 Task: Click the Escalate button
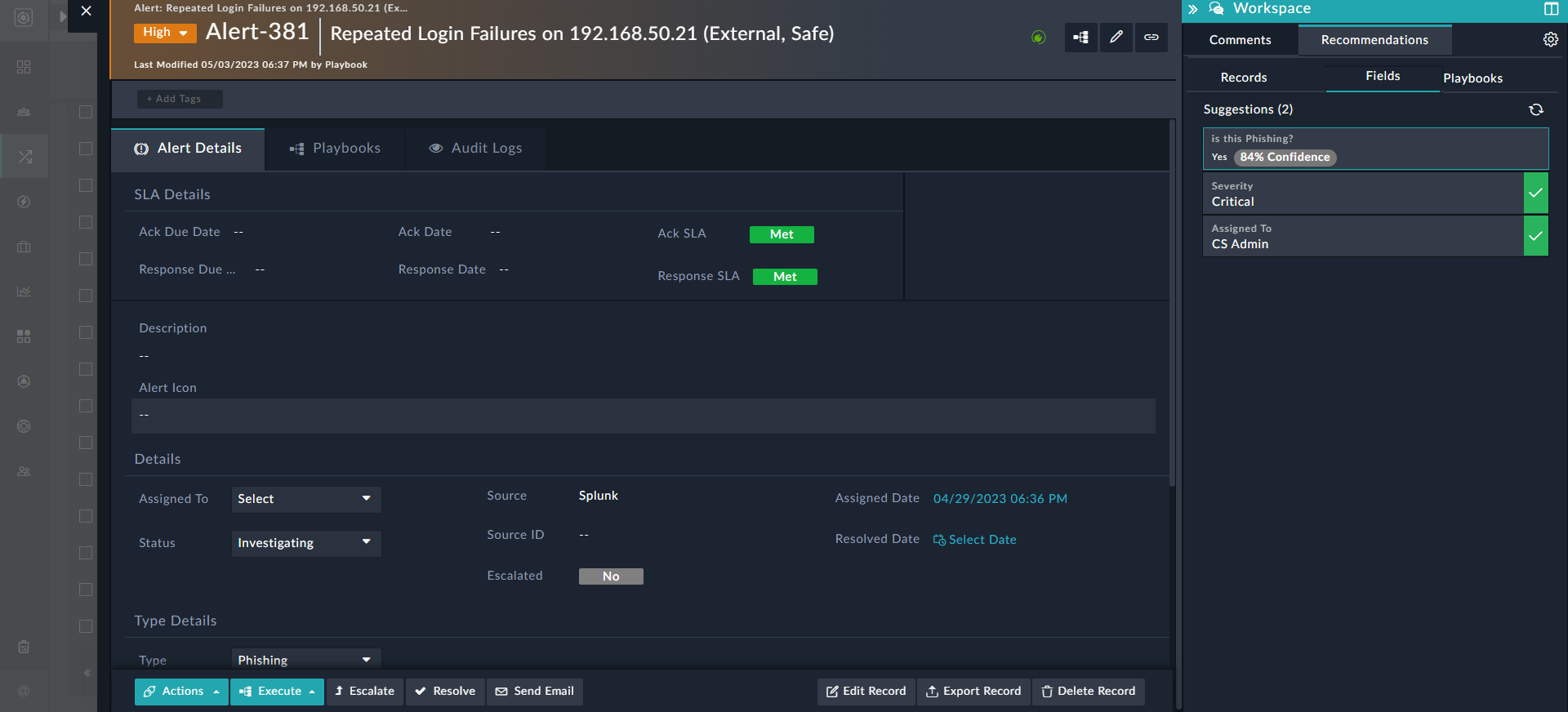click(364, 692)
